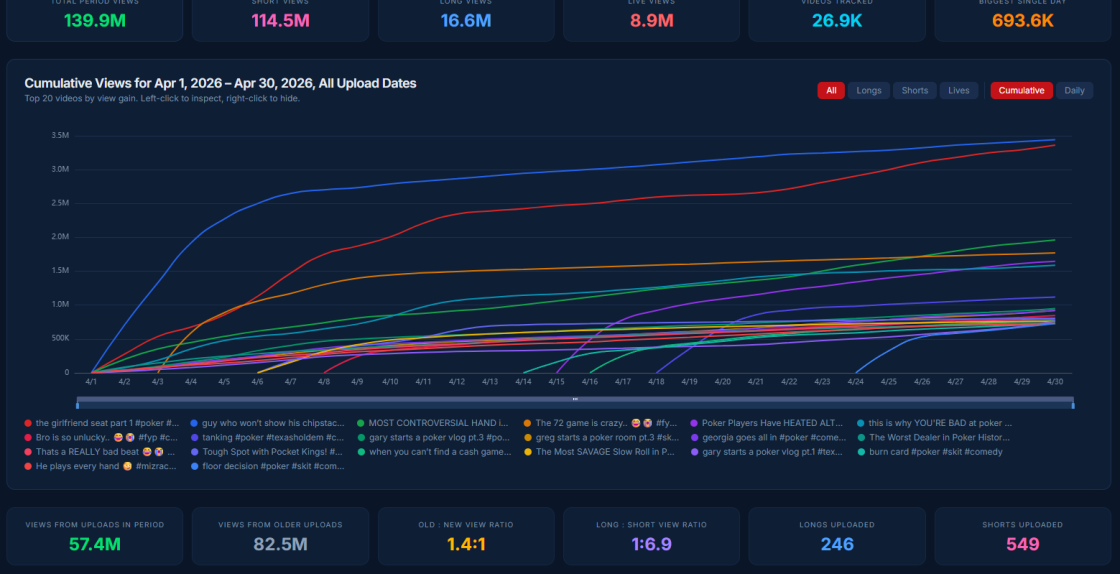Viewport: 1120px width, 574px height.
Task: Click the 2.0M y-axis label
Action: point(60,237)
